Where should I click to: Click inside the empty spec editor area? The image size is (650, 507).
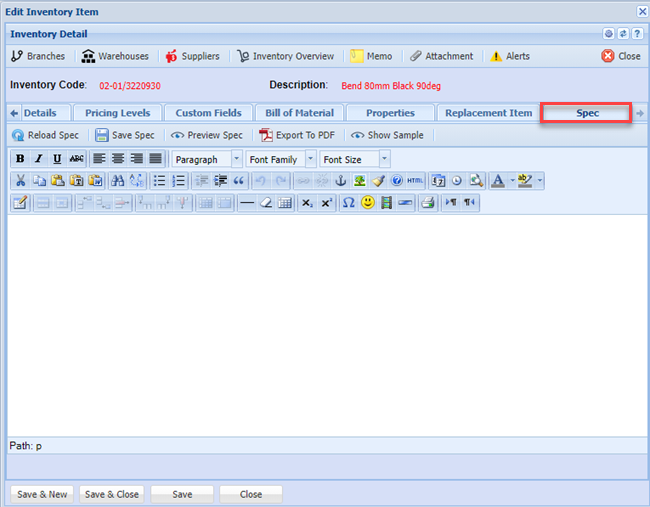click(x=325, y=320)
